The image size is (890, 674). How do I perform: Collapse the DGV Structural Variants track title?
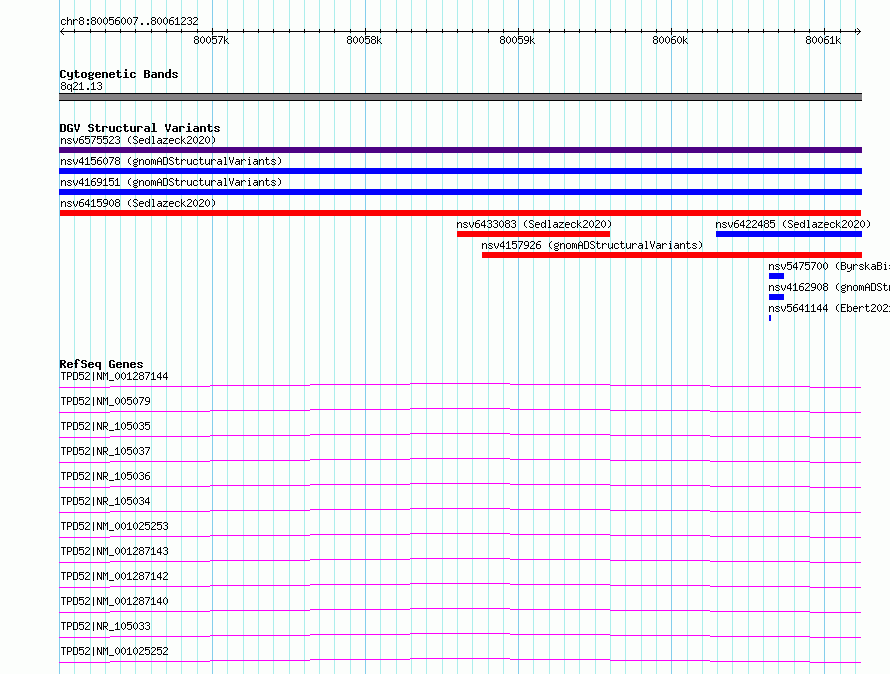point(140,128)
